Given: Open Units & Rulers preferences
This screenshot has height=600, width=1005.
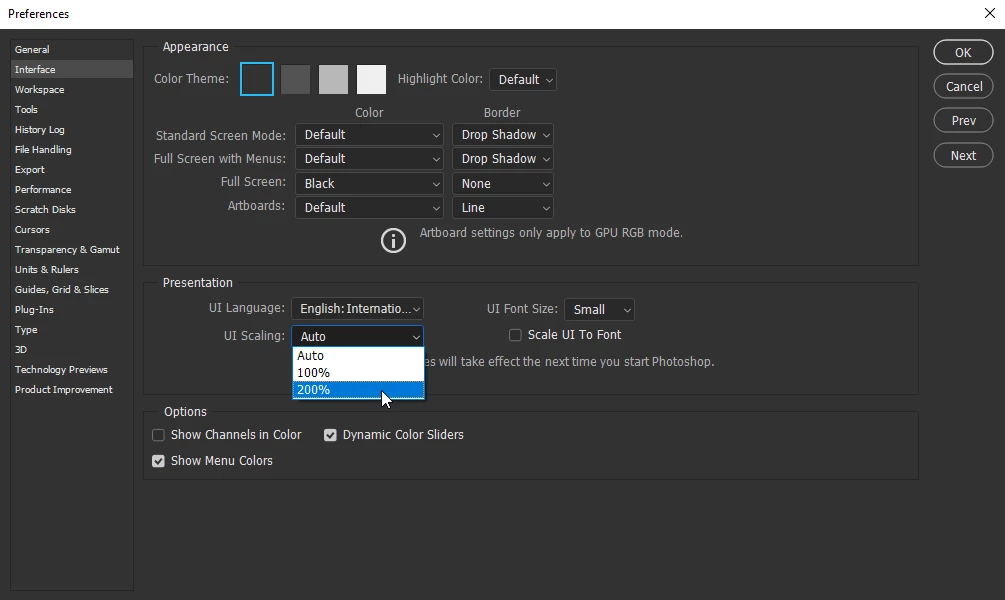Looking at the screenshot, I should coord(72,269).
